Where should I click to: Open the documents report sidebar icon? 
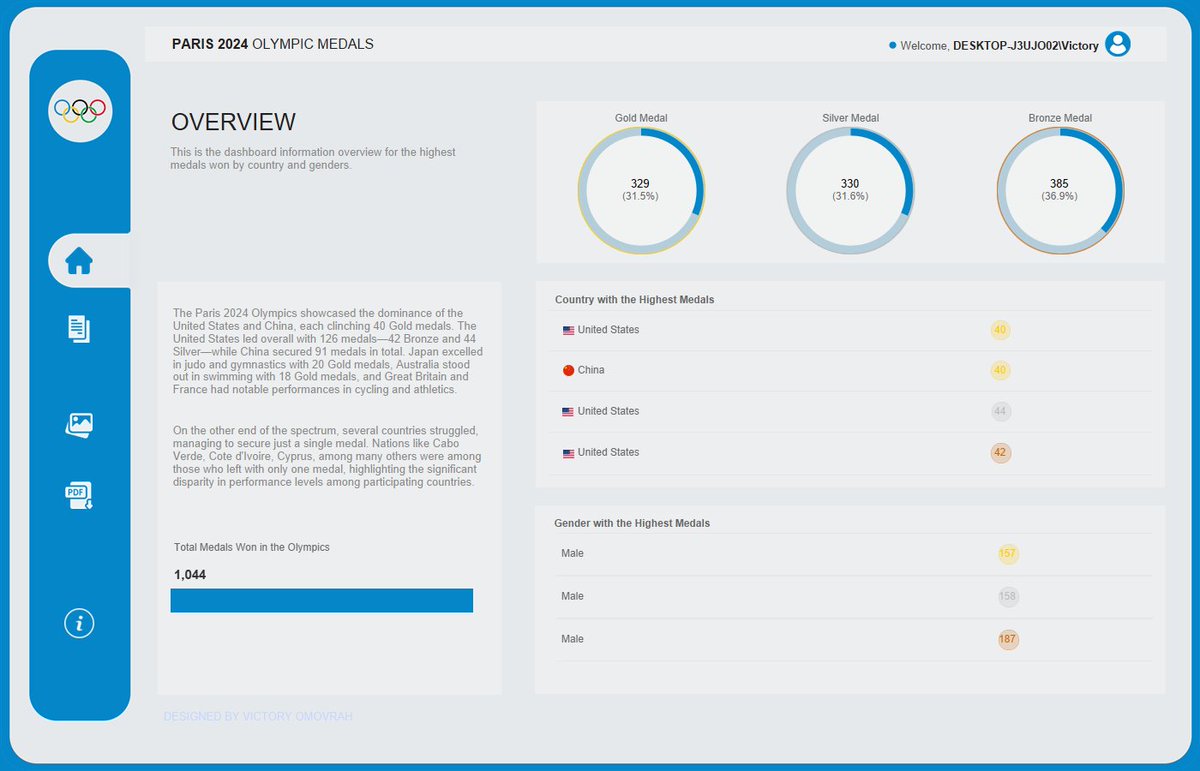pos(79,328)
